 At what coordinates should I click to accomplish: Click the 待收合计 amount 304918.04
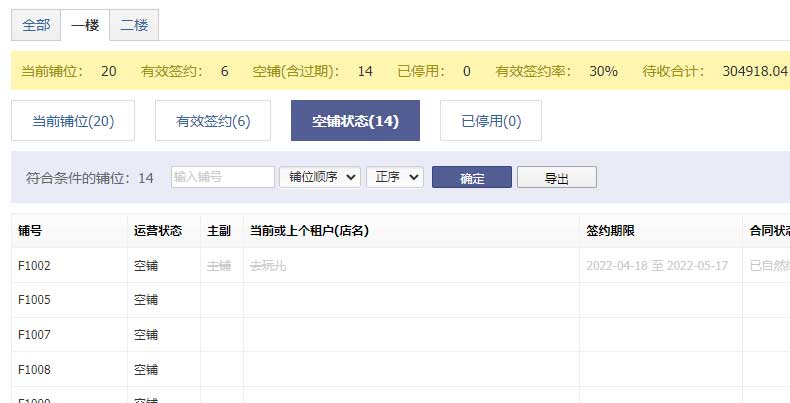755,71
